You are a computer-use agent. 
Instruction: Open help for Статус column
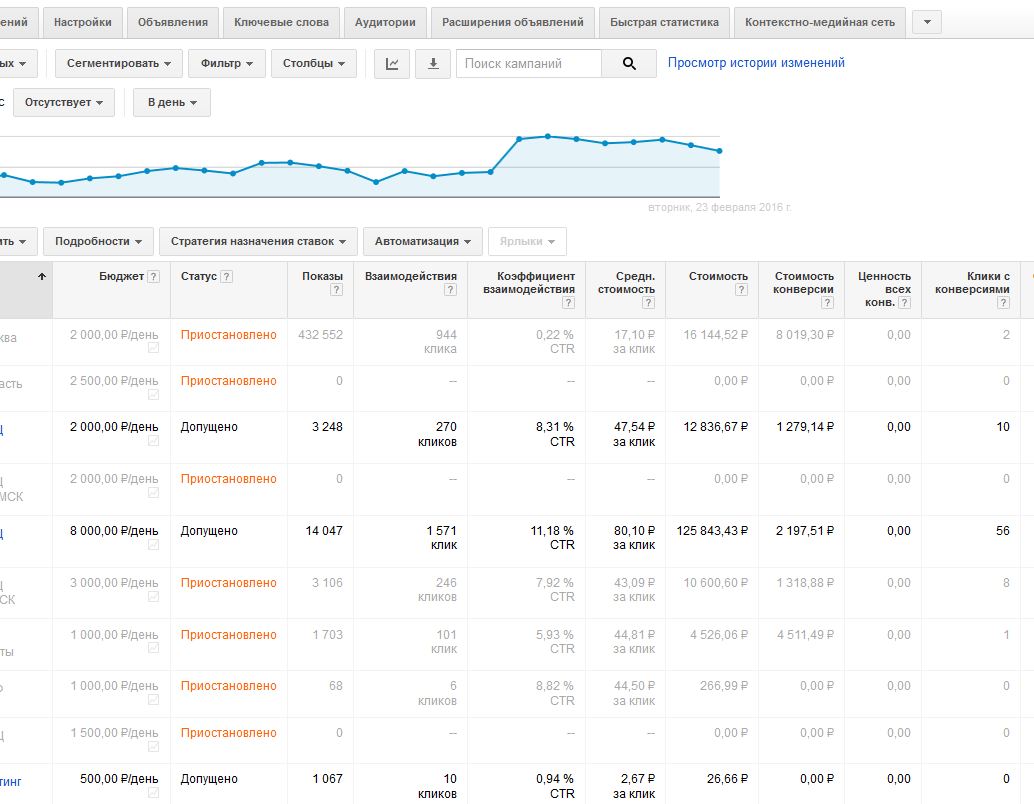[x=226, y=276]
